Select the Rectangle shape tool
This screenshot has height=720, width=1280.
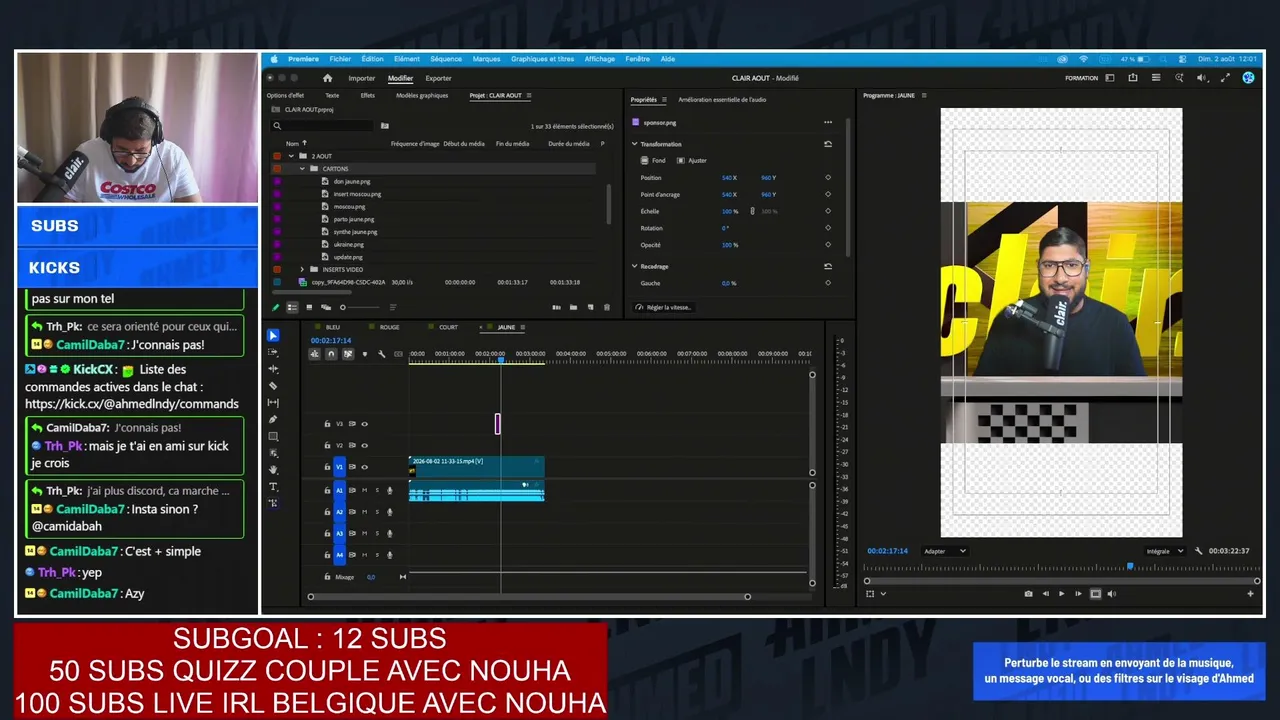tap(273, 437)
